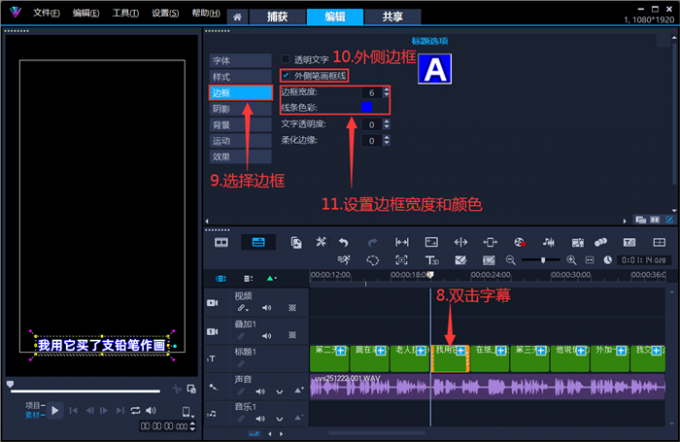Open the preview device size dropdown
The height and width of the screenshot is (442, 680).
coord(187,411)
